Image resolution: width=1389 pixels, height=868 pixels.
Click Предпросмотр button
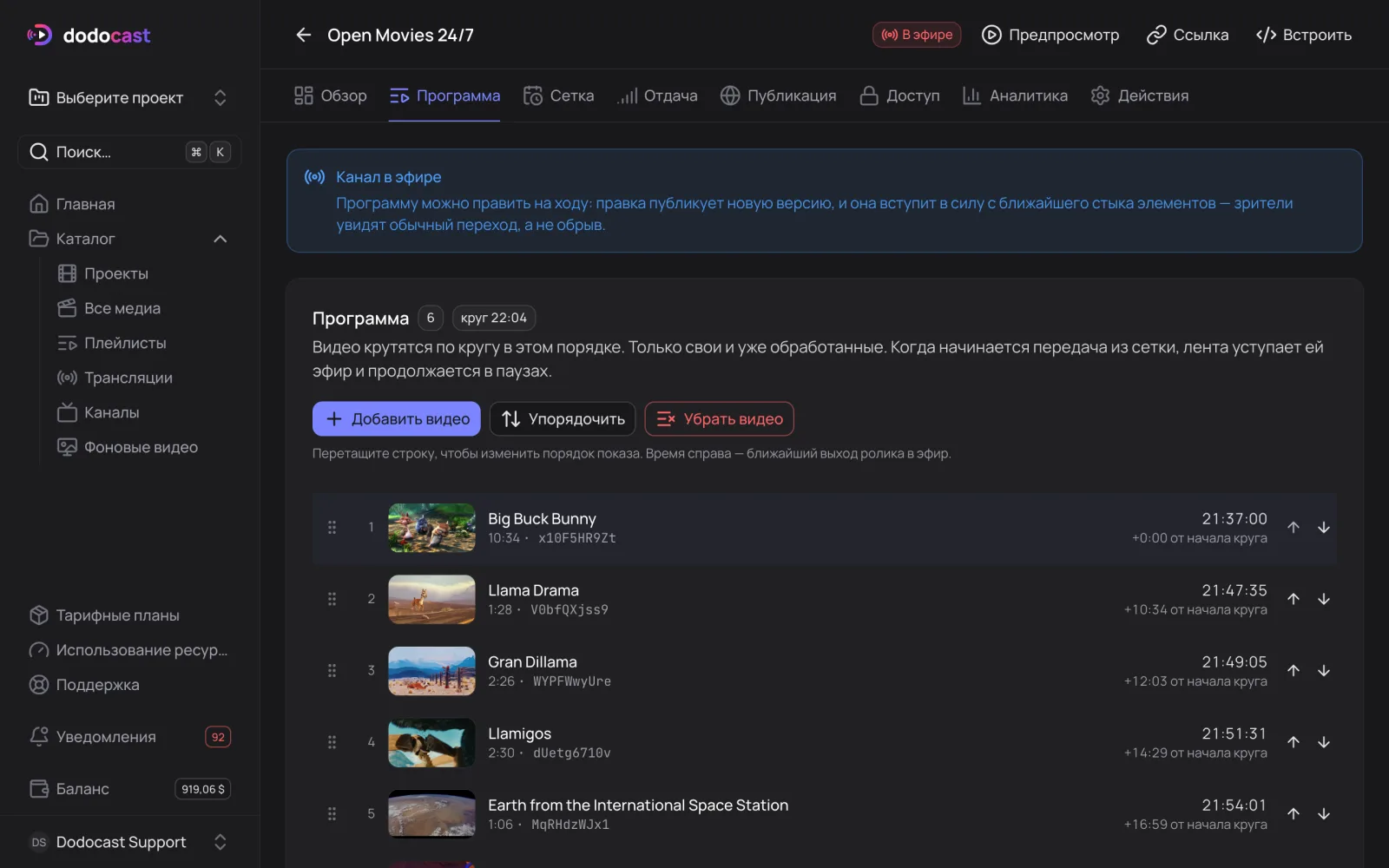click(x=1050, y=35)
